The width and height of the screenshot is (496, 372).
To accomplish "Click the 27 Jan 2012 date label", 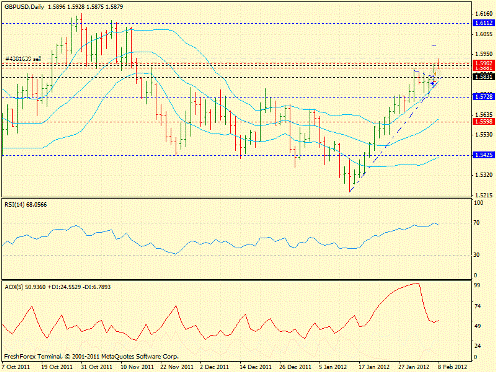I will [414, 367].
